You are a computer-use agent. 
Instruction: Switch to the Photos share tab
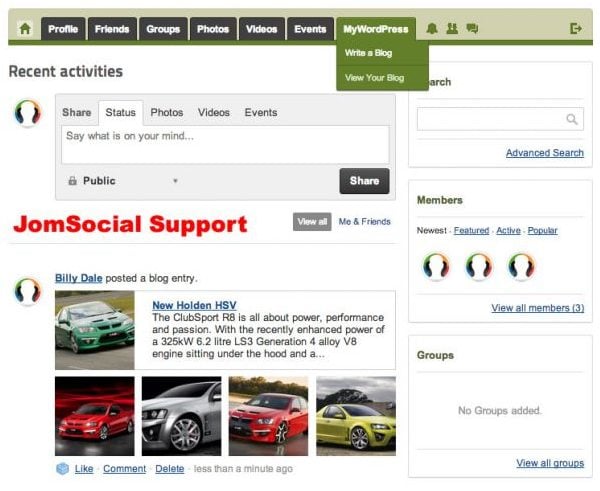[x=167, y=113]
